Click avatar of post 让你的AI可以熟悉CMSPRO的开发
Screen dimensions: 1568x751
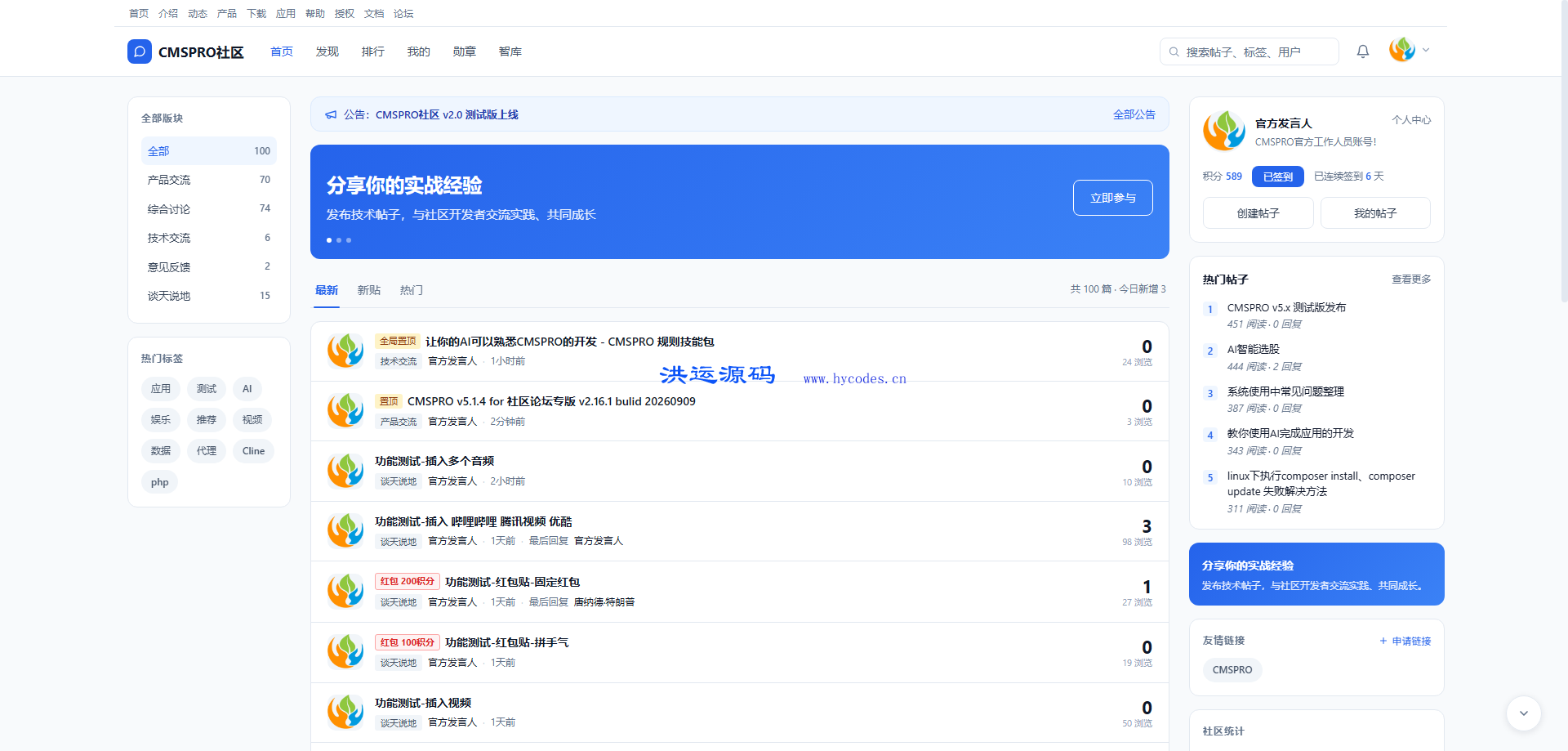(x=345, y=351)
